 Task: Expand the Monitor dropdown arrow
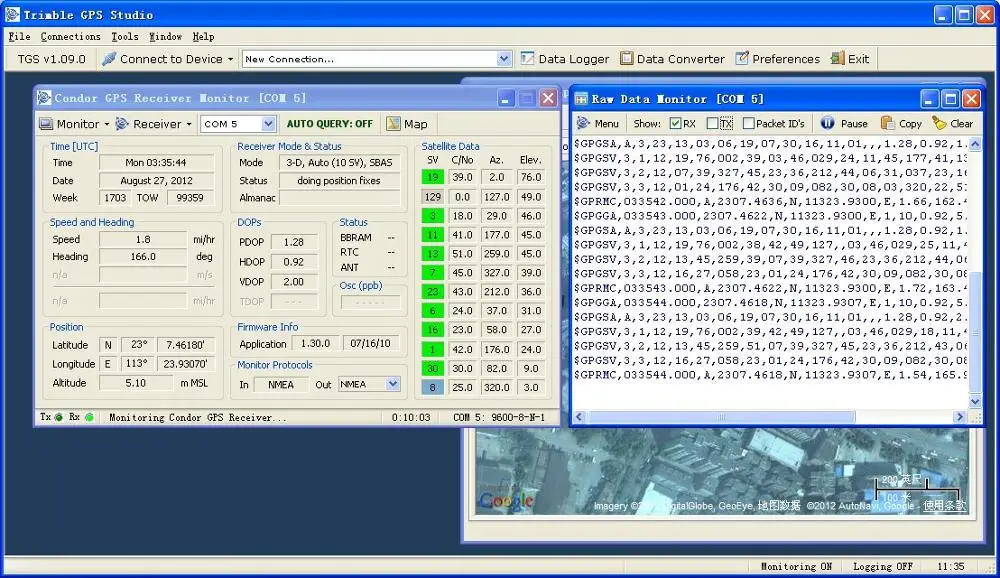[x=107, y=124]
